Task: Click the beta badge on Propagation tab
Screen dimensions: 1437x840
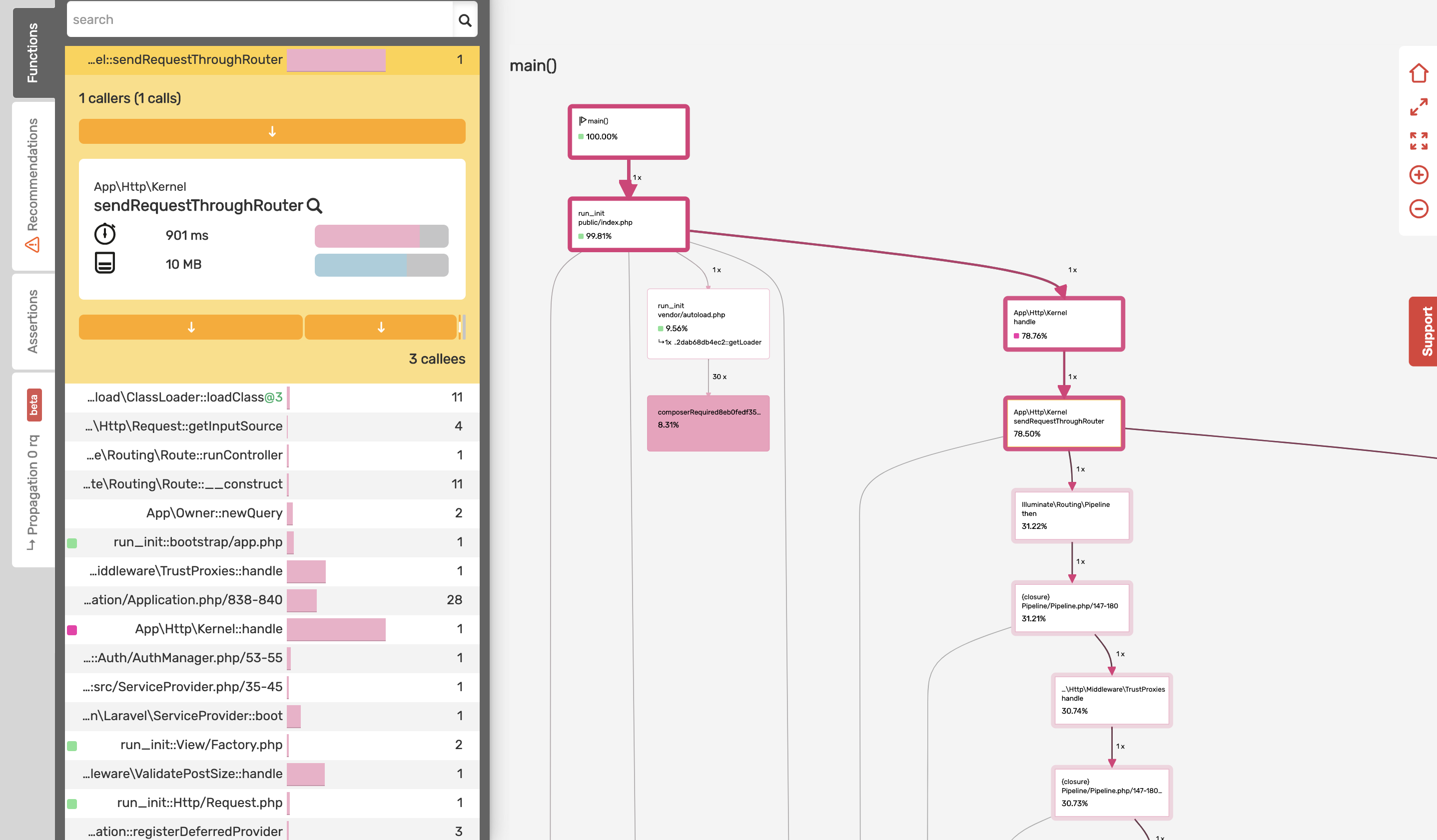Action: [x=33, y=405]
